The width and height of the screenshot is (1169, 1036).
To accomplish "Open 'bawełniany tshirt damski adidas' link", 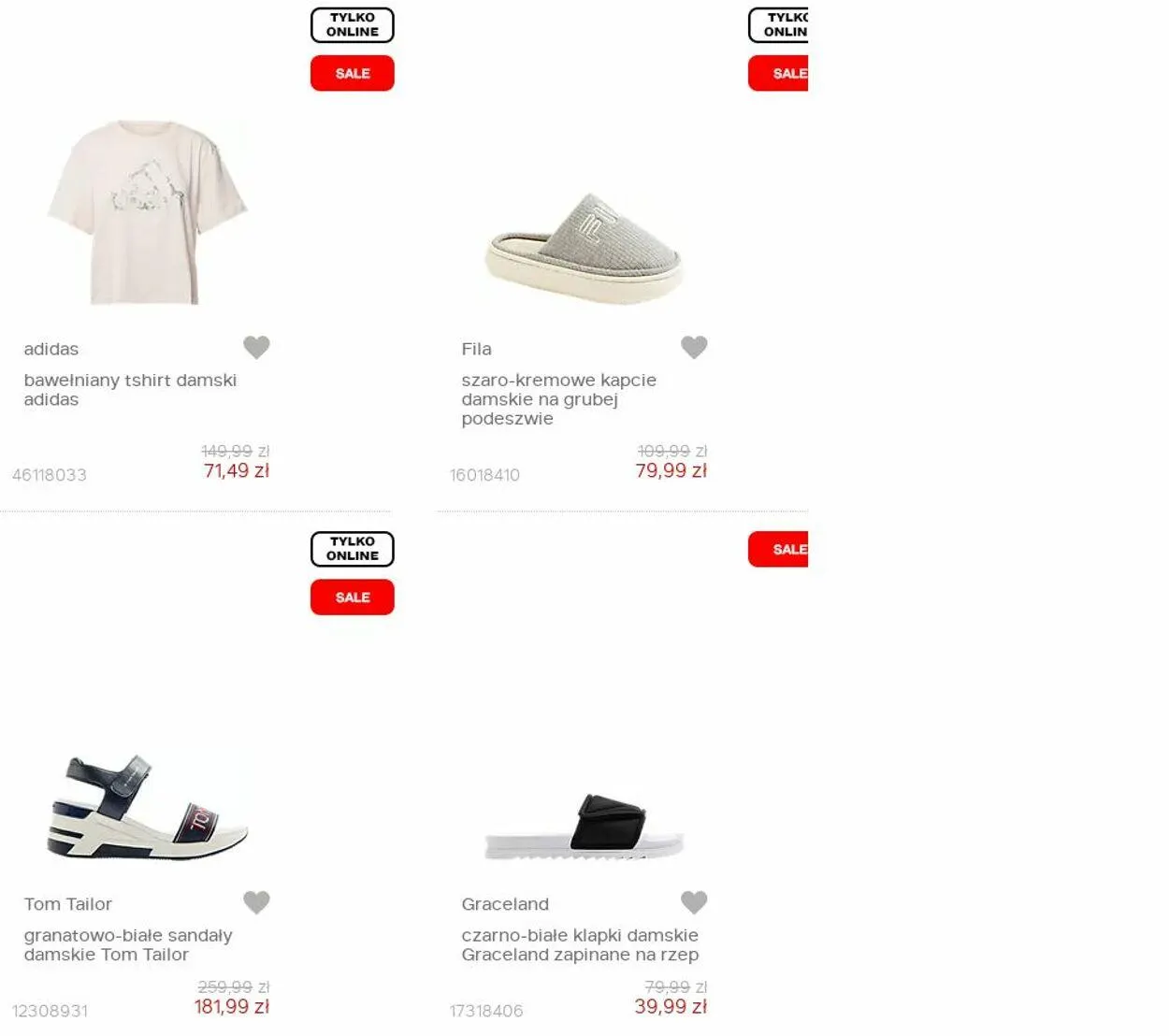I will click(130, 390).
